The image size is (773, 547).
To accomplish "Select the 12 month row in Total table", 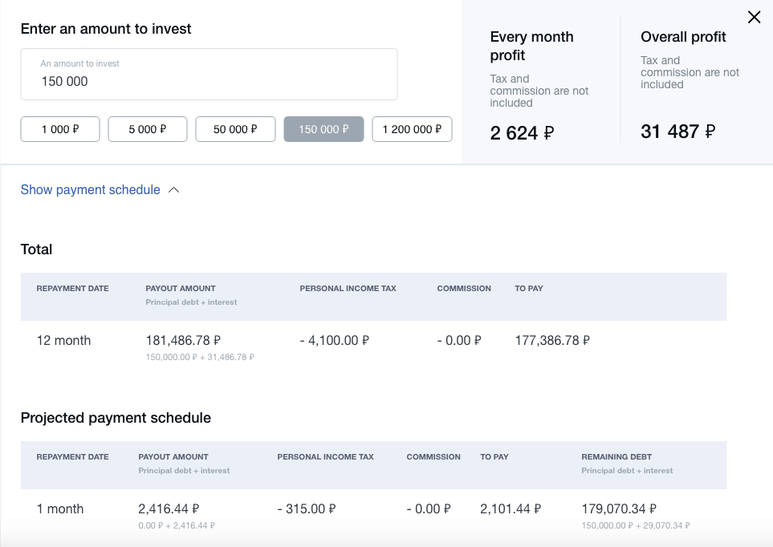I will pyautogui.click(x=64, y=340).
